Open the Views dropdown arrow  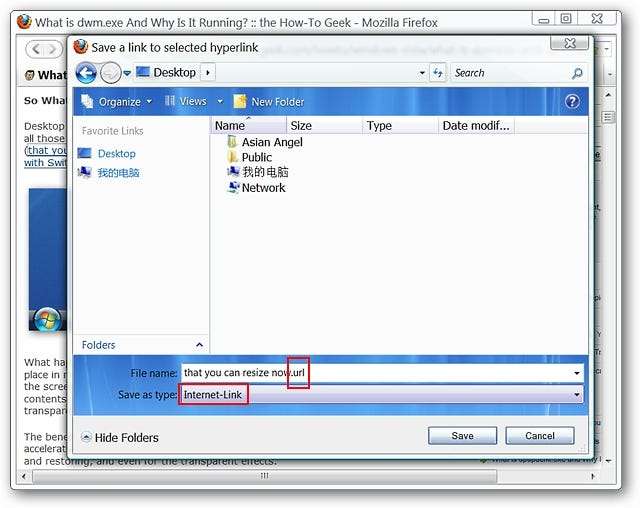220,101
